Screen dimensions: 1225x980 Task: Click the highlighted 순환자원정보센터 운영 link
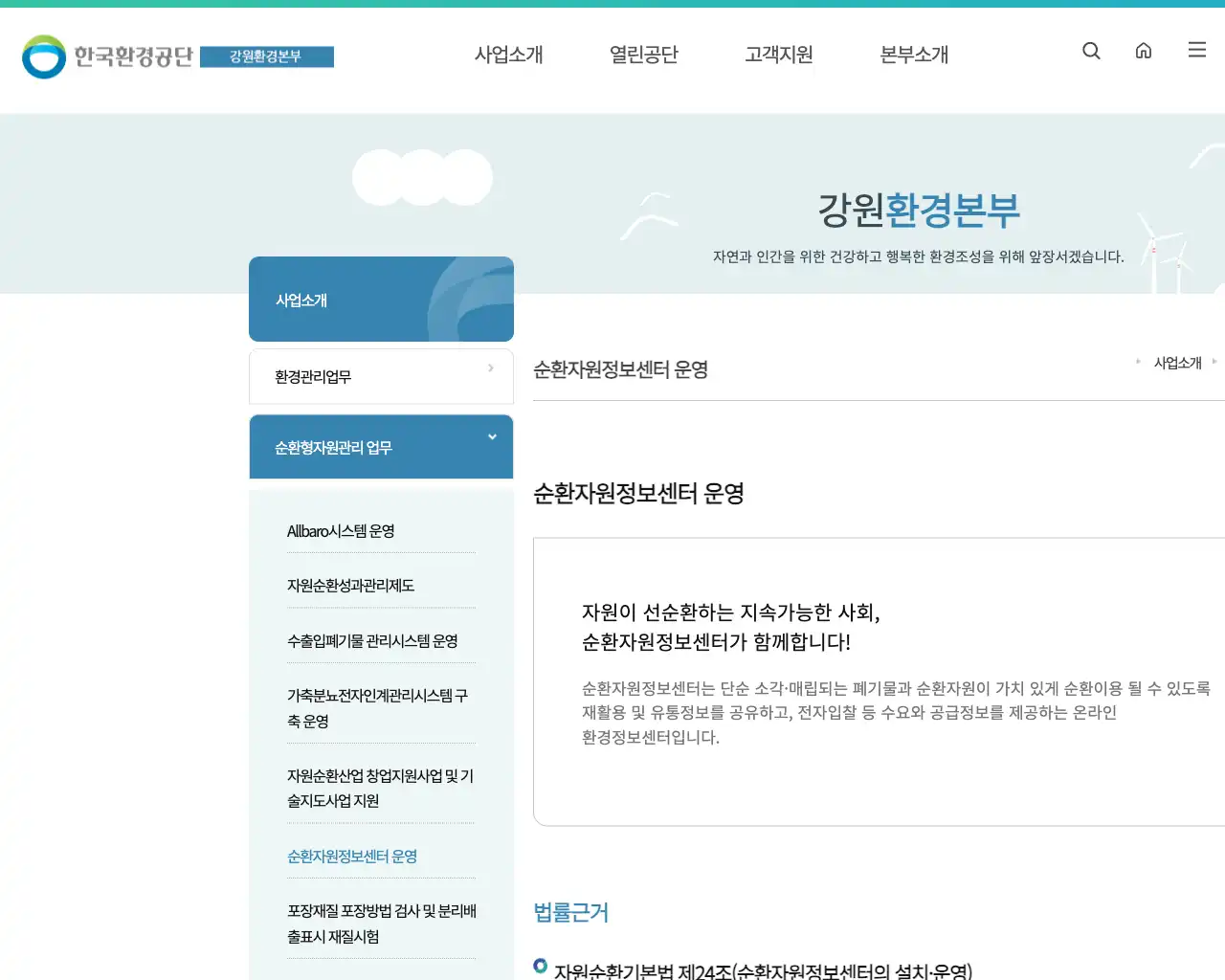350,857
